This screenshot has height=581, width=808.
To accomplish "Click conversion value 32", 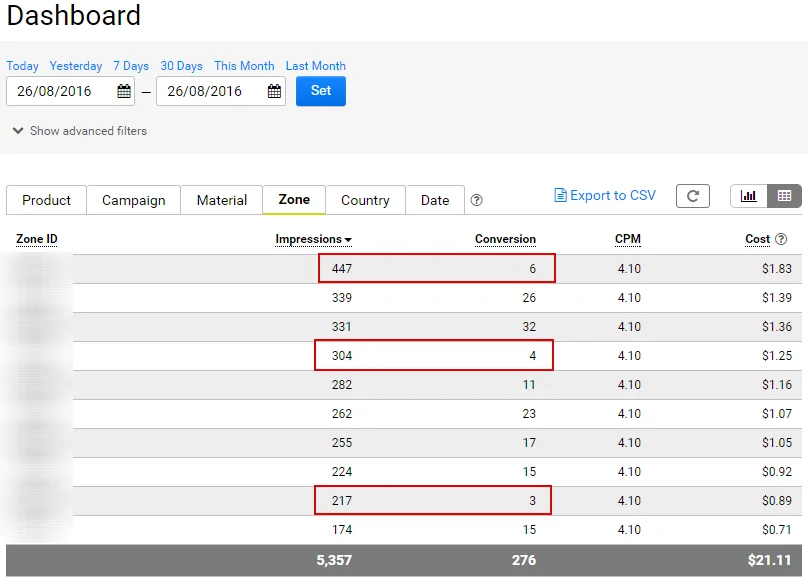I will [529, 326].
